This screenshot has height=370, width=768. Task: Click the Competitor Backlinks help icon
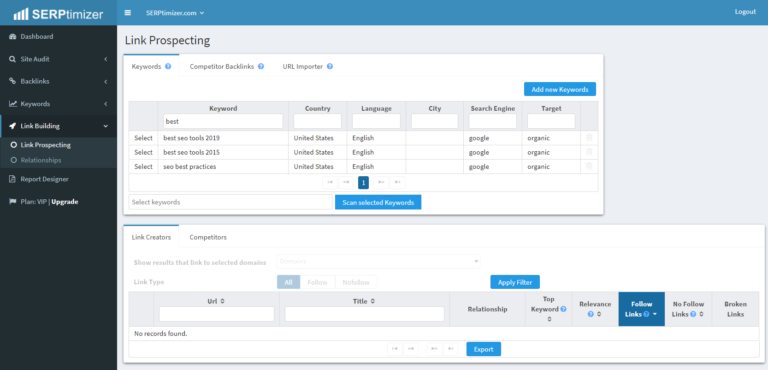coord(261,67)
